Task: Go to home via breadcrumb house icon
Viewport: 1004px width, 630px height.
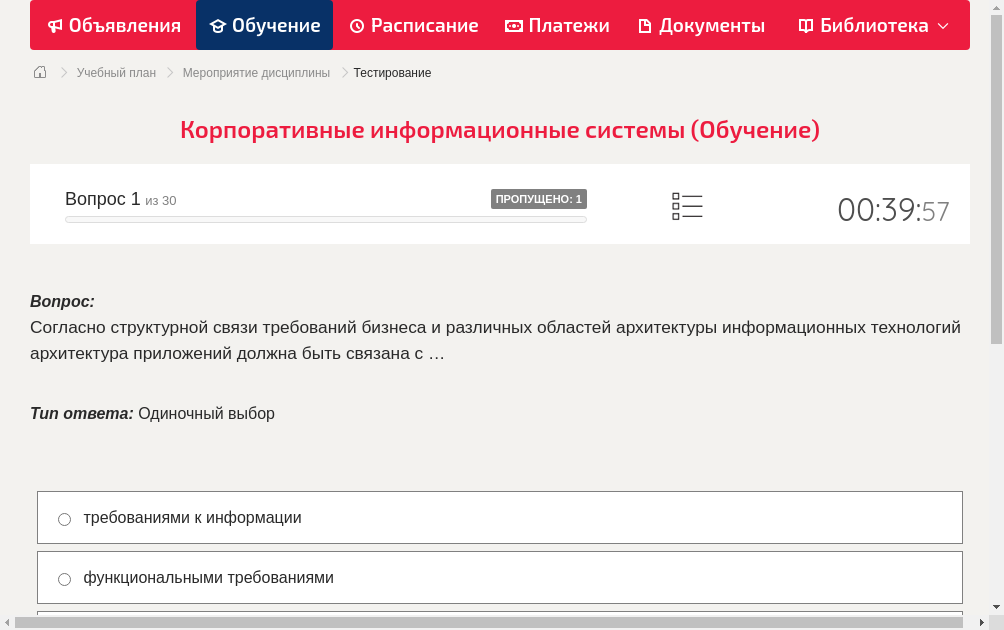Action: pyautogui.click(x=40, y=72)
